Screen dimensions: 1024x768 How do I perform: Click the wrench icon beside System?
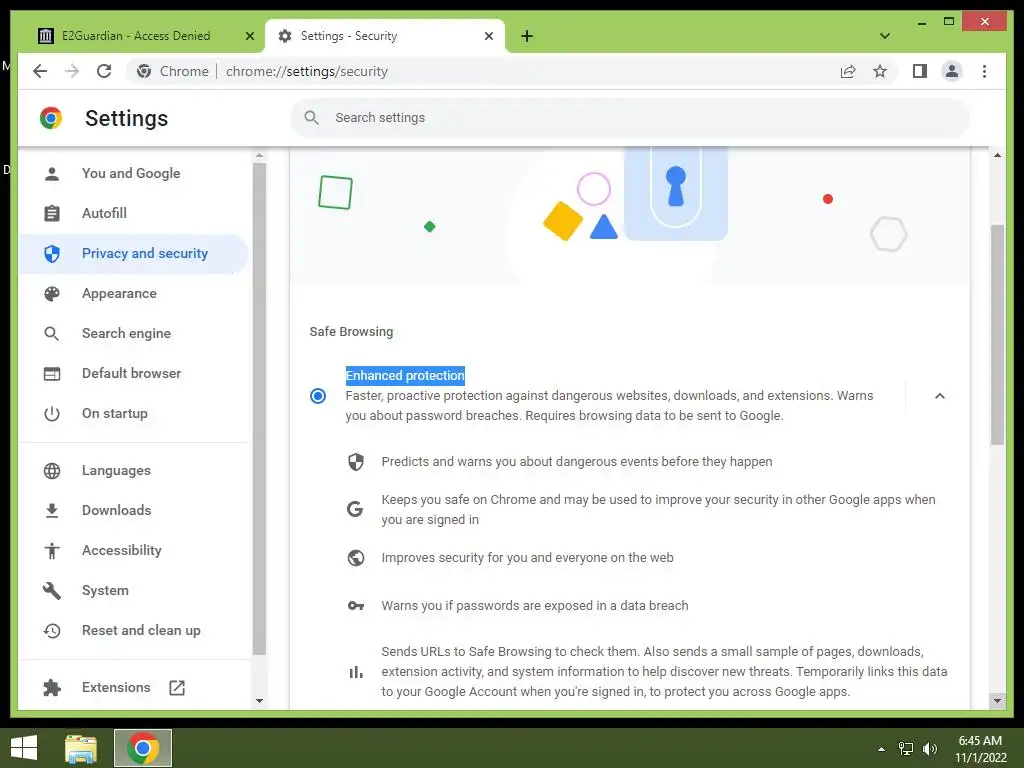click(x=52, y=591)
